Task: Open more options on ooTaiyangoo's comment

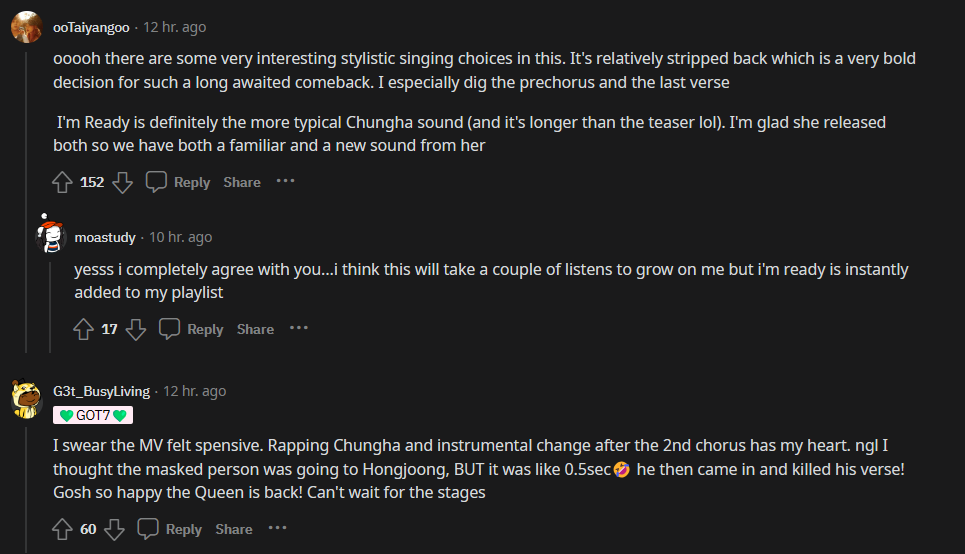Action: [x=286, y=182]
